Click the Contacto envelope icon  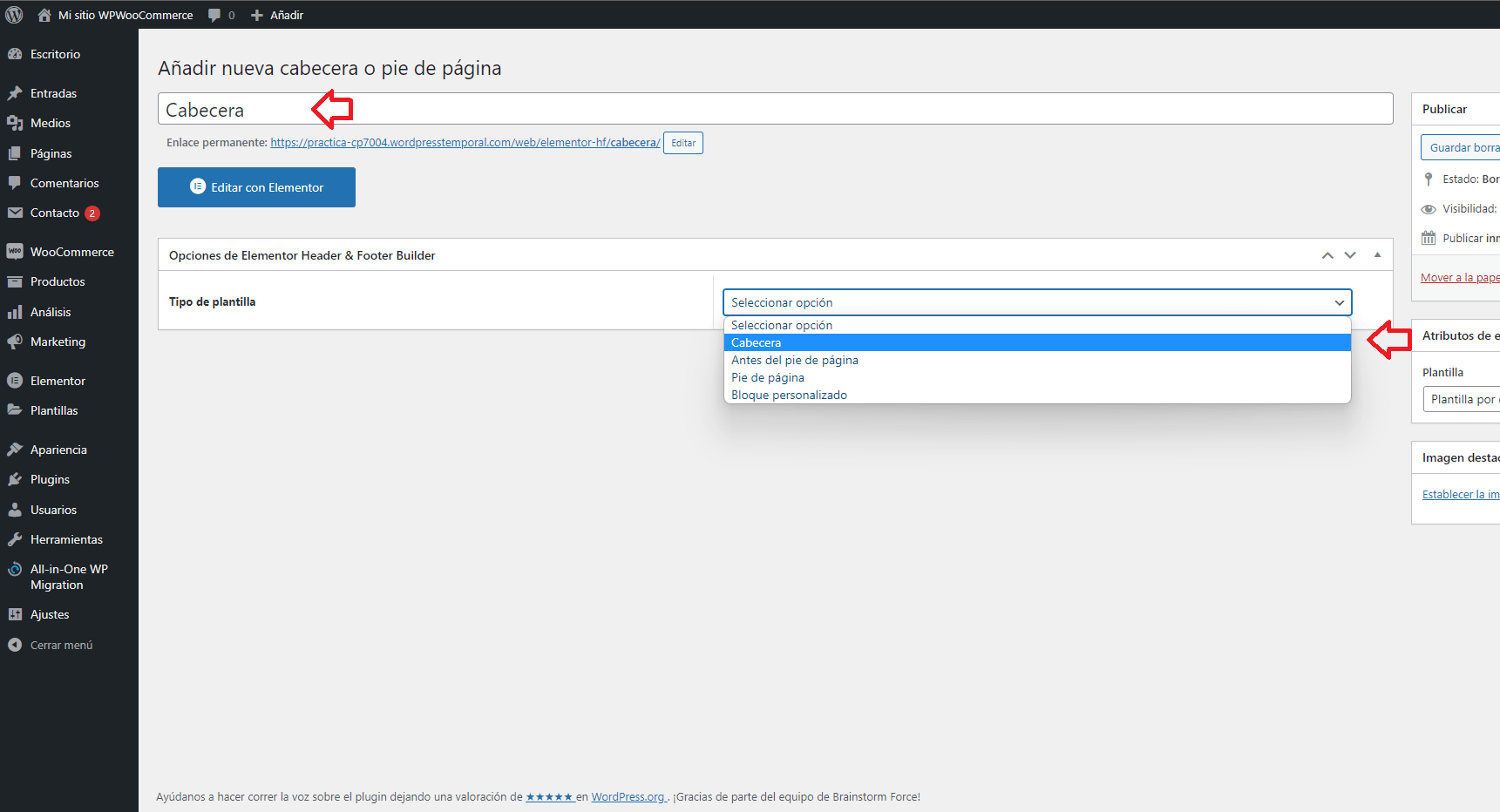pyautogui.click(x=15, y=213)
